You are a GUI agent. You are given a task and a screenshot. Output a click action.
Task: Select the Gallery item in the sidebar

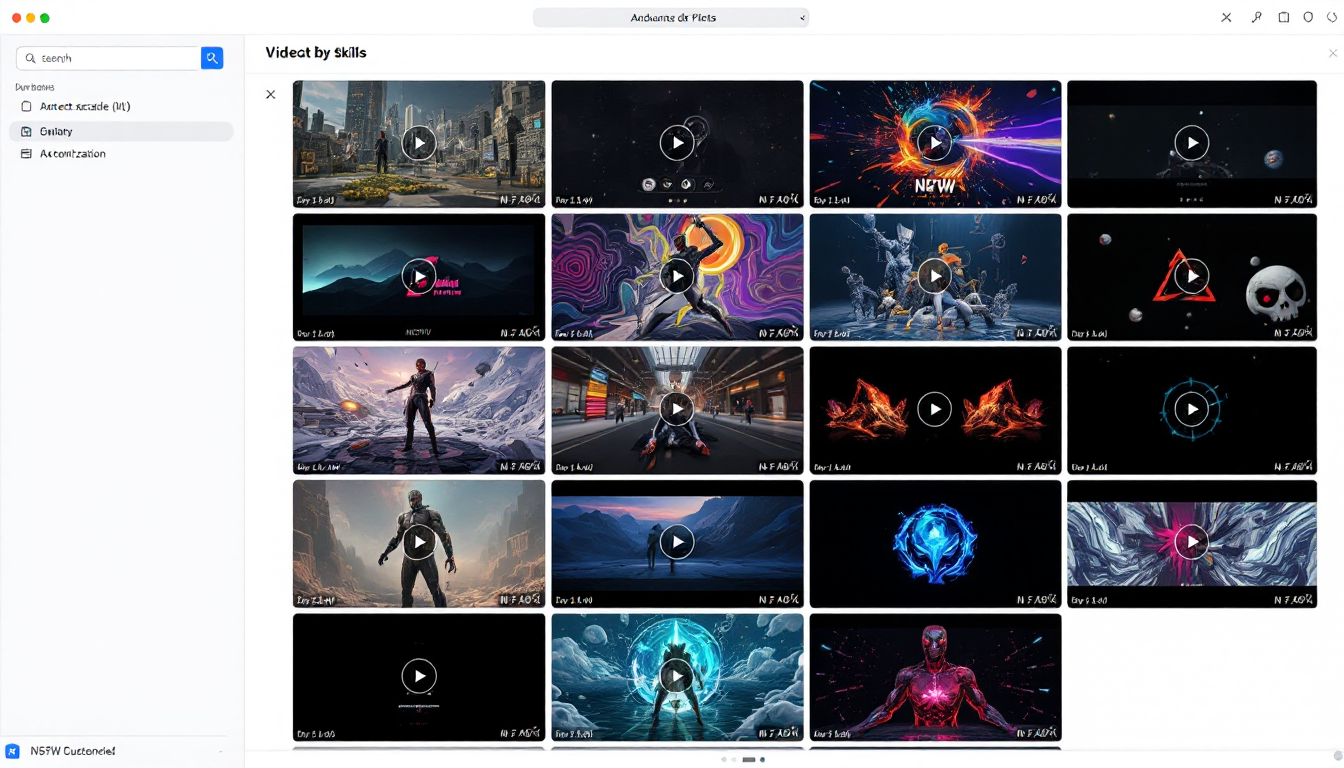(x=56, y=131)
